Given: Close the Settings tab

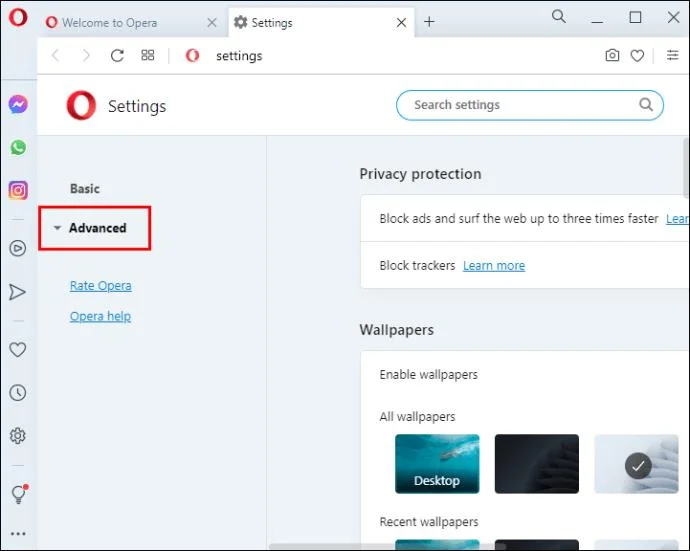Looking at the screenshot, I should click(401, 22).
